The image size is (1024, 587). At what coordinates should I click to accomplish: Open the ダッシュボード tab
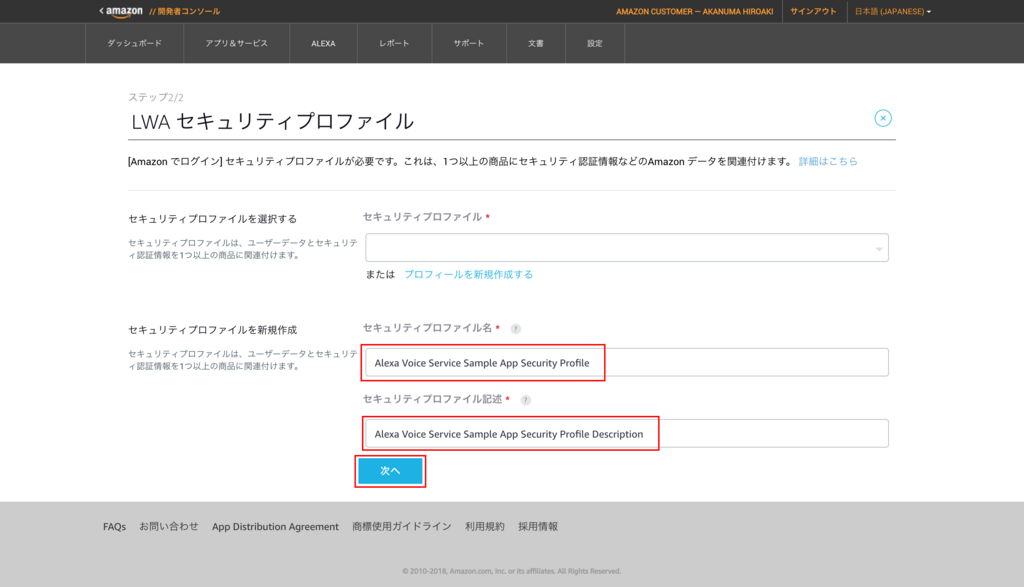(x=135, y=43)
